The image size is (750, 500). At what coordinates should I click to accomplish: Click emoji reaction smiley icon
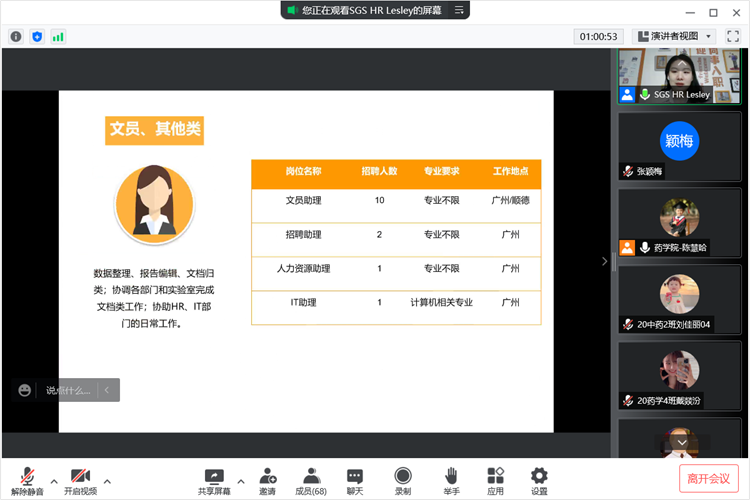pos(24,390)
